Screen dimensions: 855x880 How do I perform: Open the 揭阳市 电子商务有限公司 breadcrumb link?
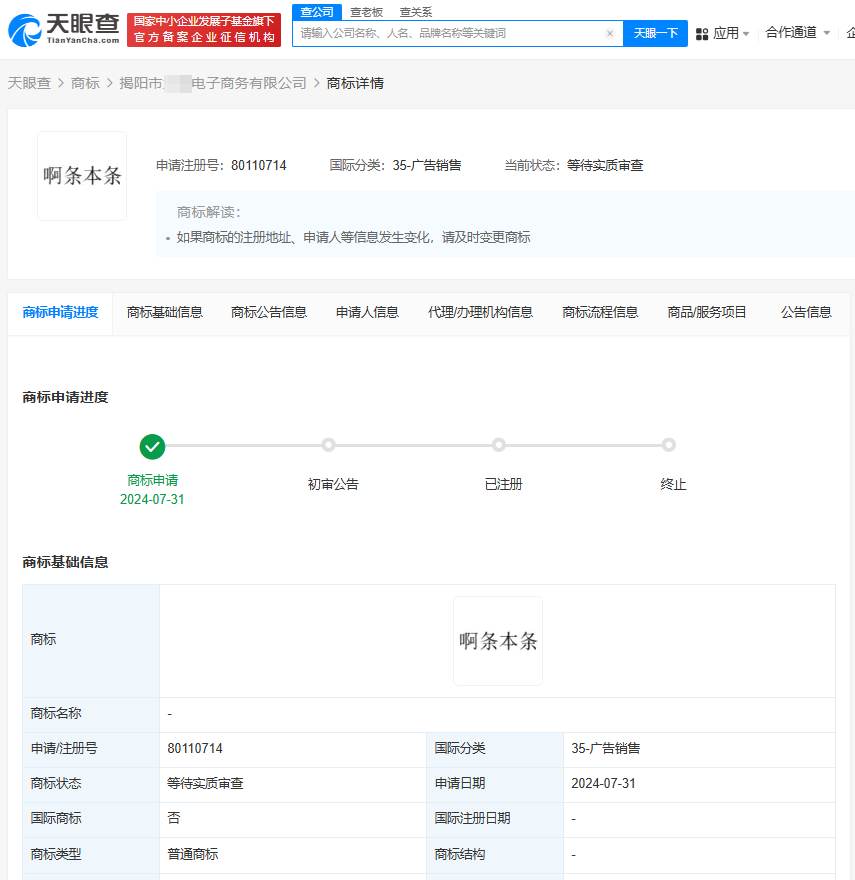point(213,83)
